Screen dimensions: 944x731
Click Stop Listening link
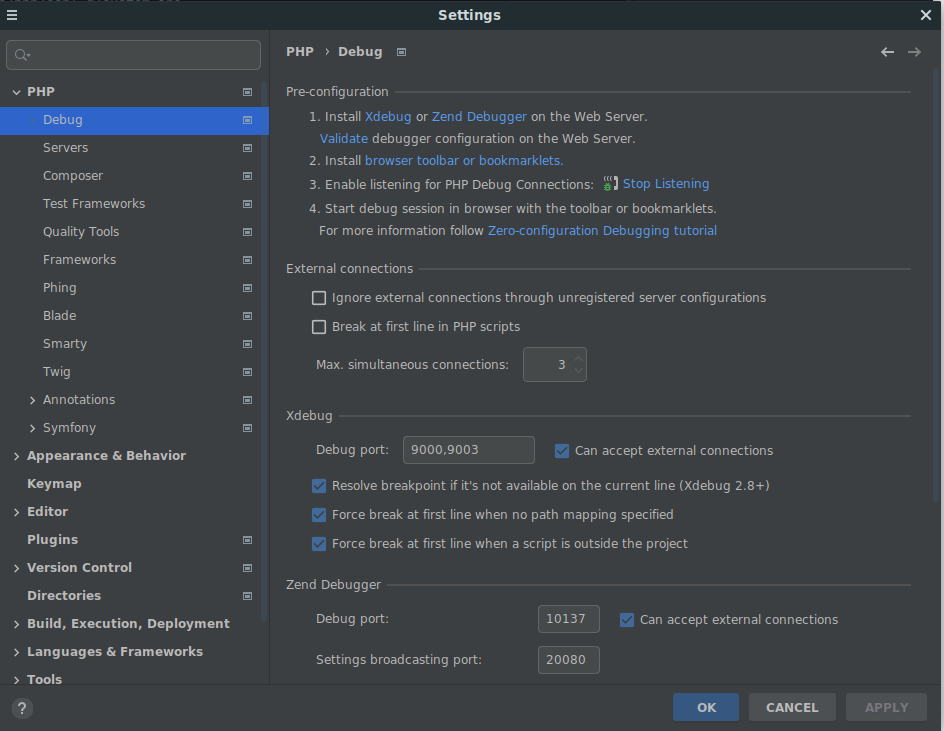(666, 184)
